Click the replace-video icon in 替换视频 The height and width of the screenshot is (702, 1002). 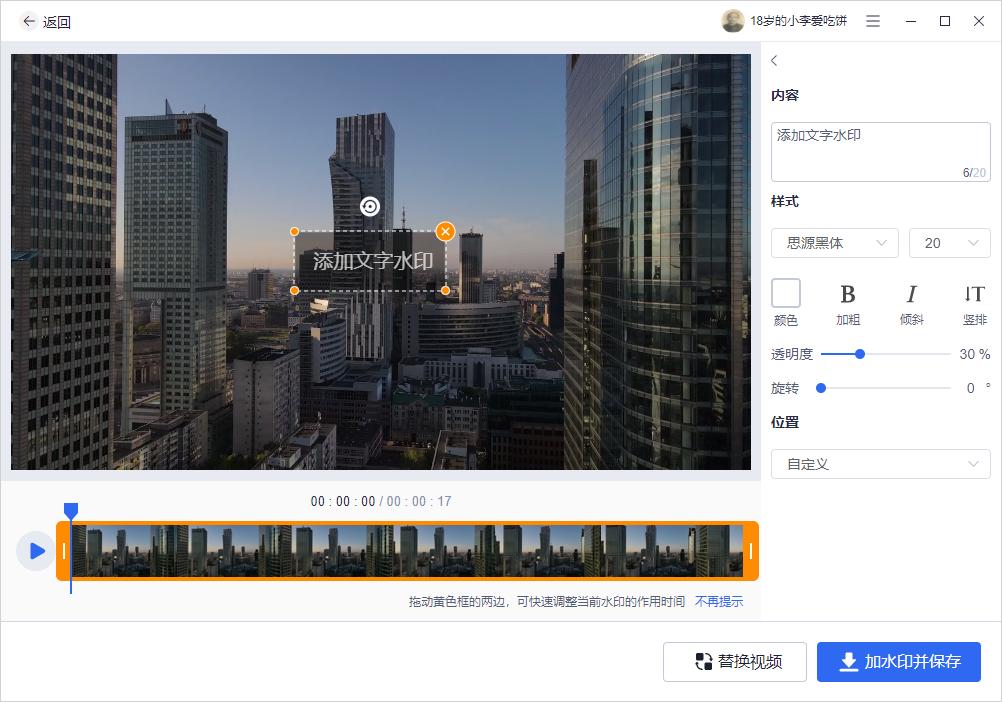703,662
